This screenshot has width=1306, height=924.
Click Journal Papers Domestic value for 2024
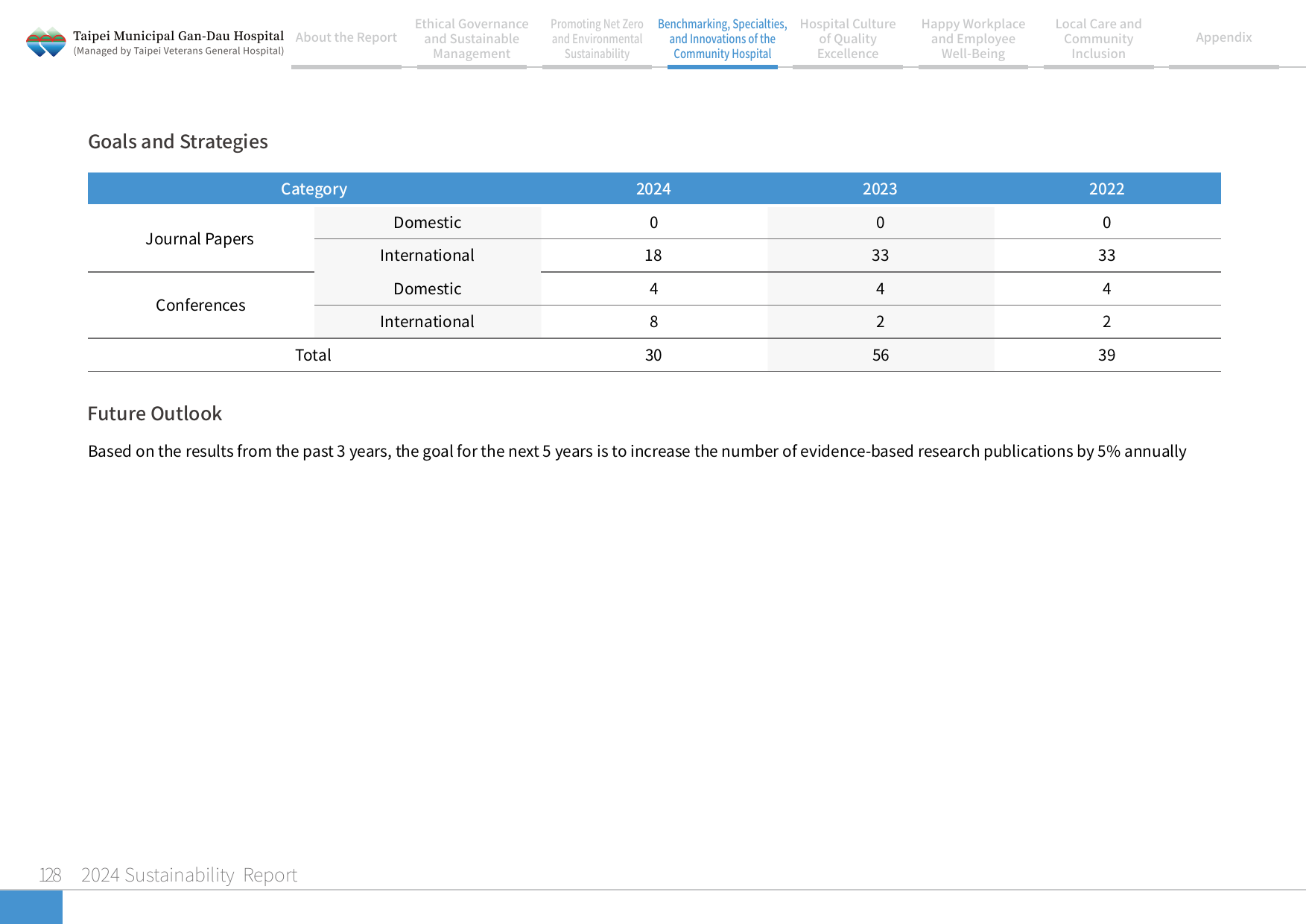tap(653, 222)
